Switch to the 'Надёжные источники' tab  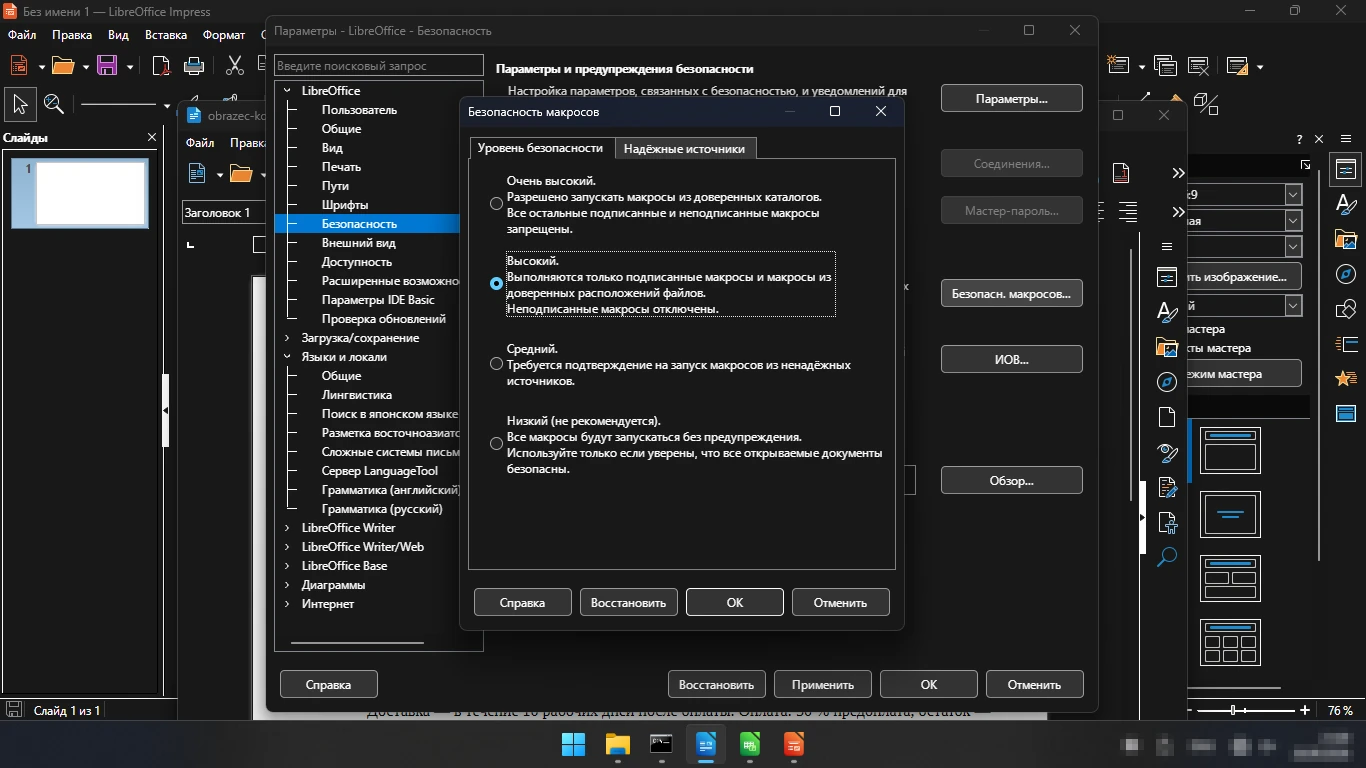pos(684,148)
